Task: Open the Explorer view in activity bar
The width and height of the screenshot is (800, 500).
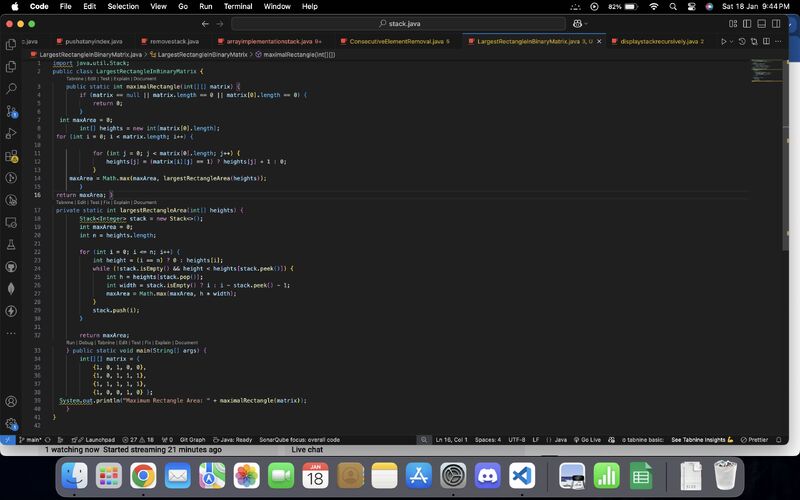Action: (x=11, y=43)
